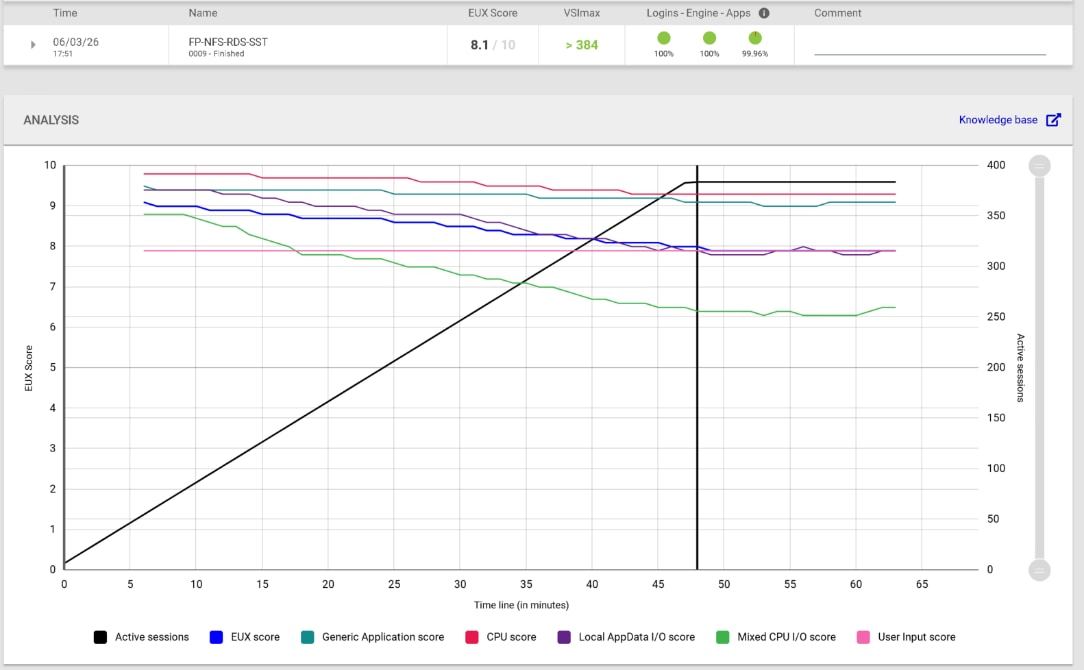The image size is (1084, 670).
Task: Click the Time line (in minutes) axis label
Action: pyautogui.click(x=521, y=605)
